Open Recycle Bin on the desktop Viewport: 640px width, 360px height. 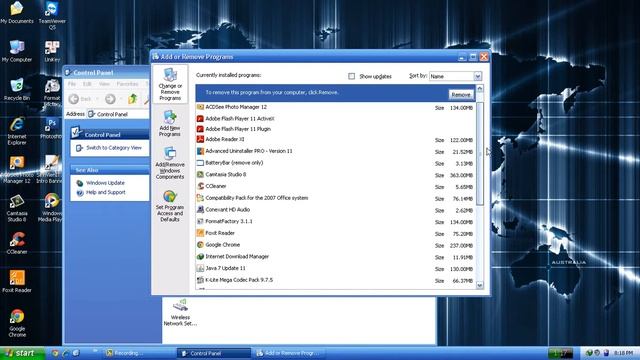[x=17, y=89]
